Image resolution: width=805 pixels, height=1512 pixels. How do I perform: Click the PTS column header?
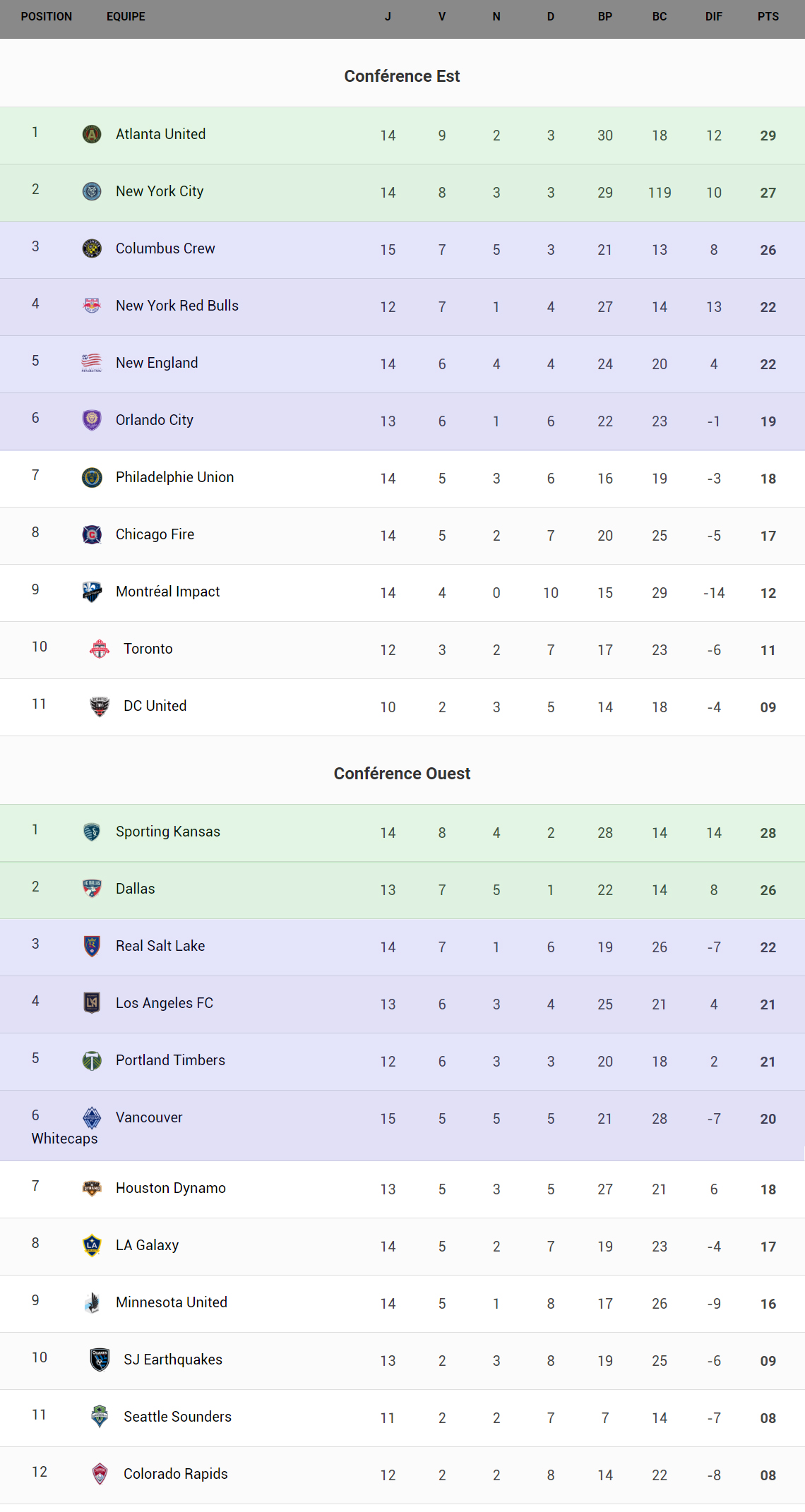point(768,17)
